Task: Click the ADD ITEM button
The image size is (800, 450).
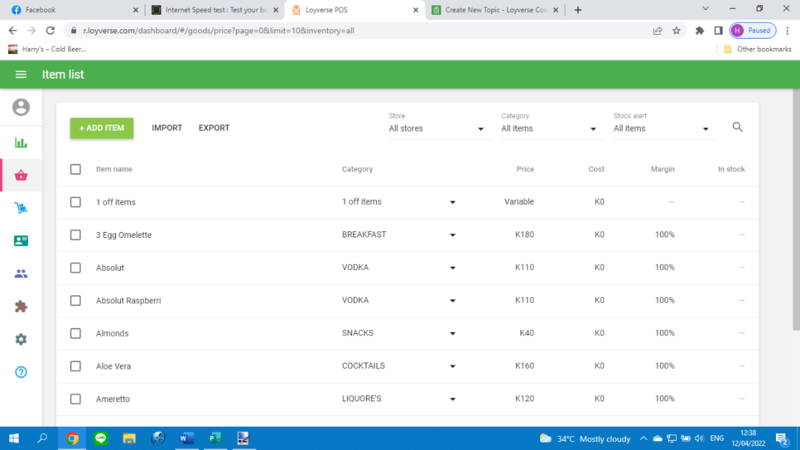Action: click(x=101, y=128)
